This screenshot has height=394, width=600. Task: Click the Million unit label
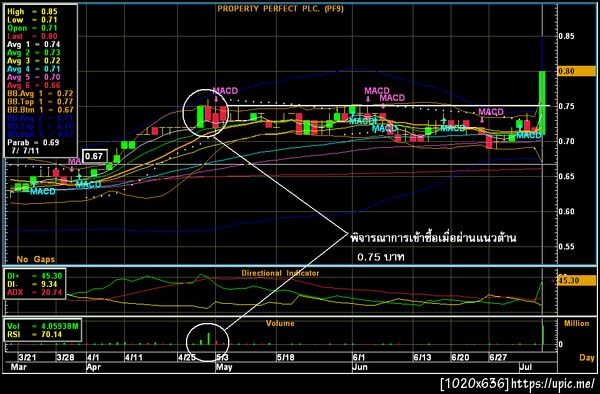[577, 324]
